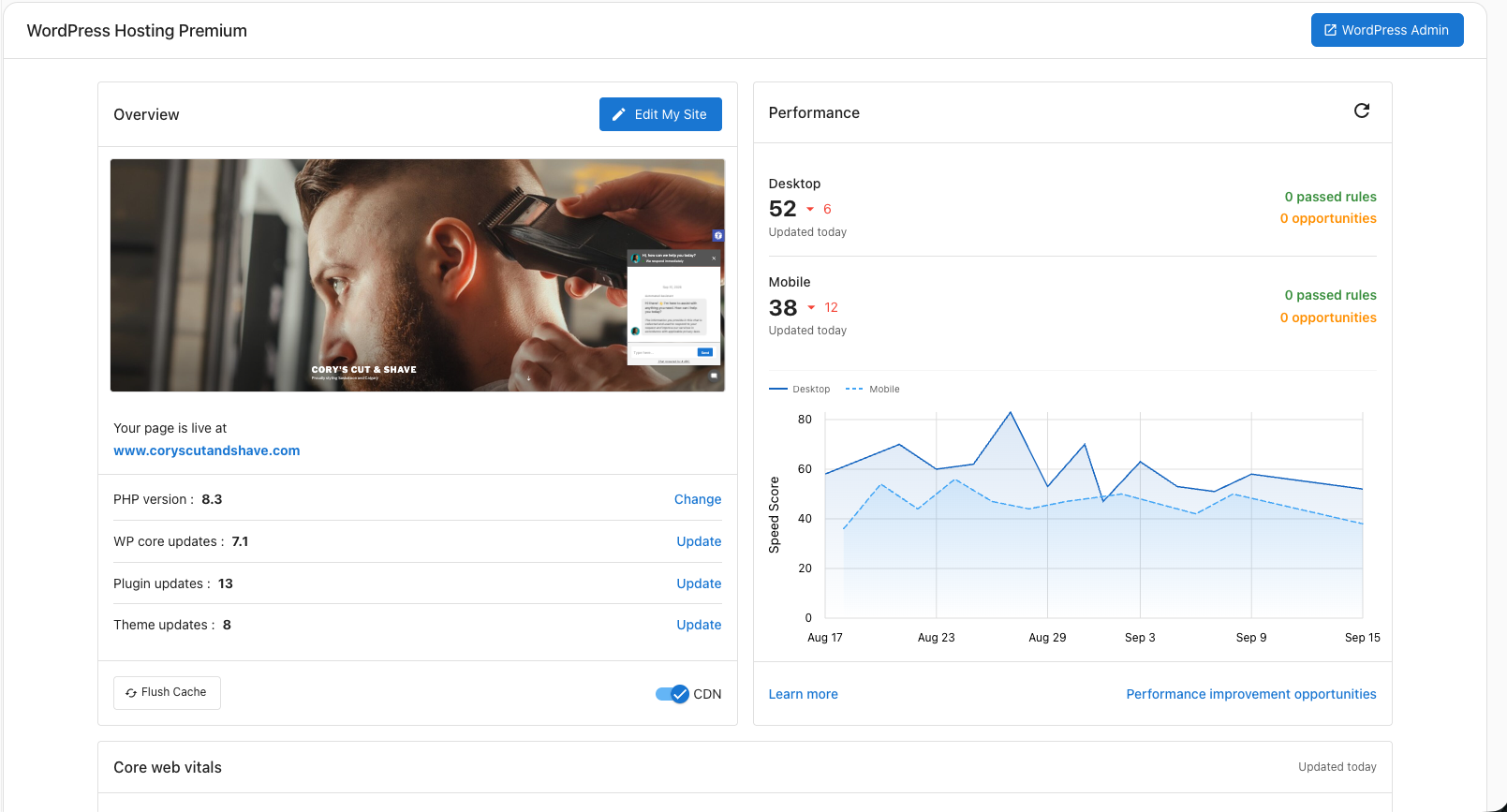Click Desktop score 52
This screenshot has width=1507, height=812.
click(783, 209)
